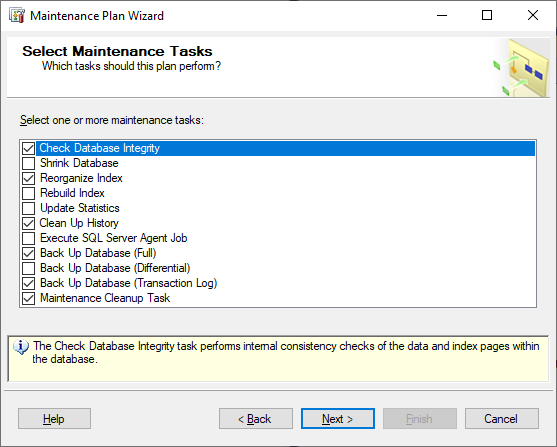Select Back Up Database (Differential) label
Image resolution: width=557 pixels, height=447 pixels.
click(x=115, y=268)
